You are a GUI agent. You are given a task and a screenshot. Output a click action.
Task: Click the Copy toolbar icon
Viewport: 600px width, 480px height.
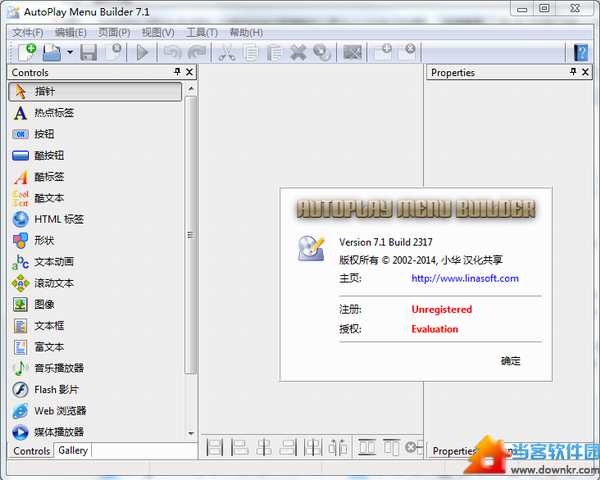pyautogui.click(x=251, y=52)
